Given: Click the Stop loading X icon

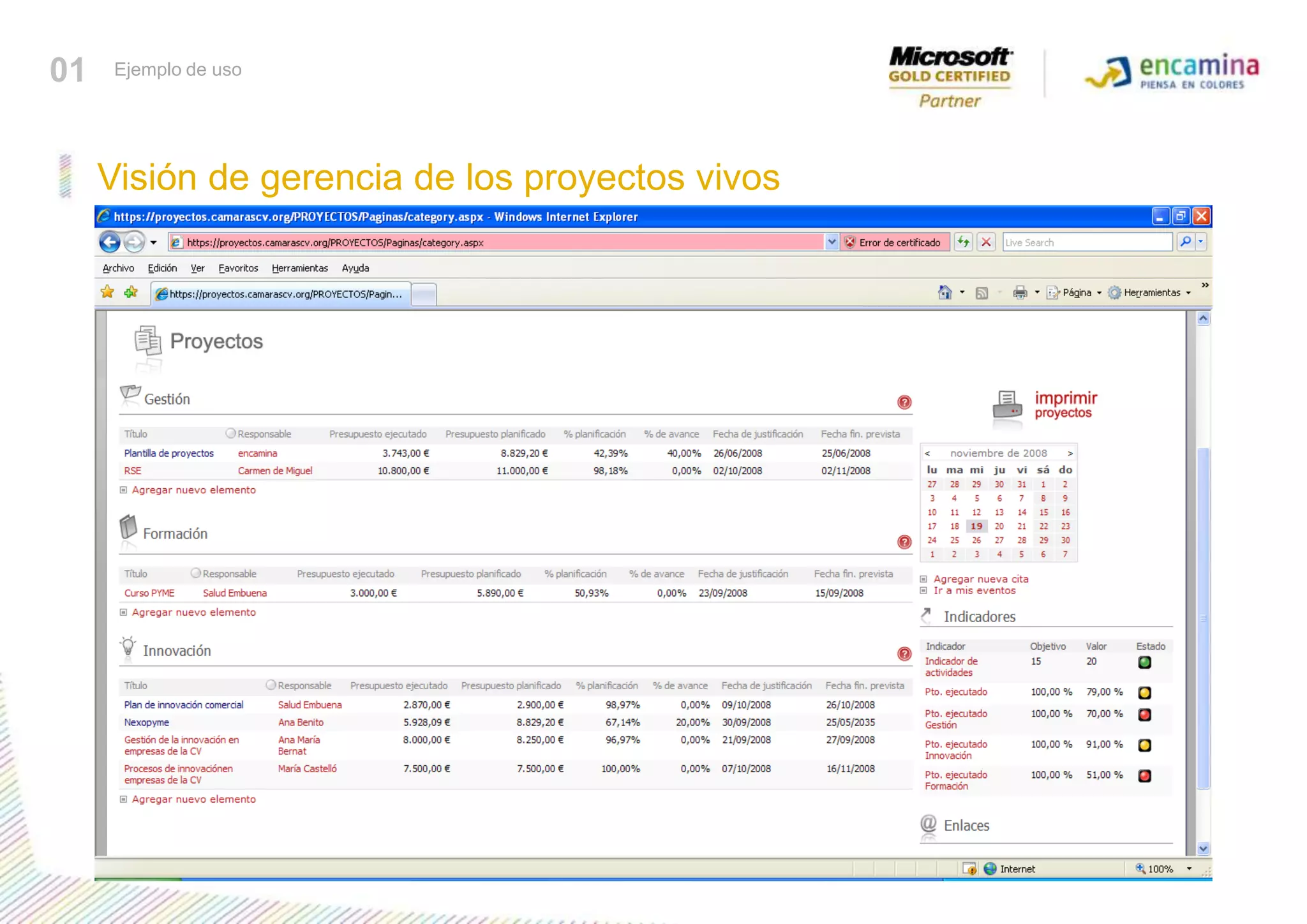Looking at the screenshot, I should click(x=987, y=242).
